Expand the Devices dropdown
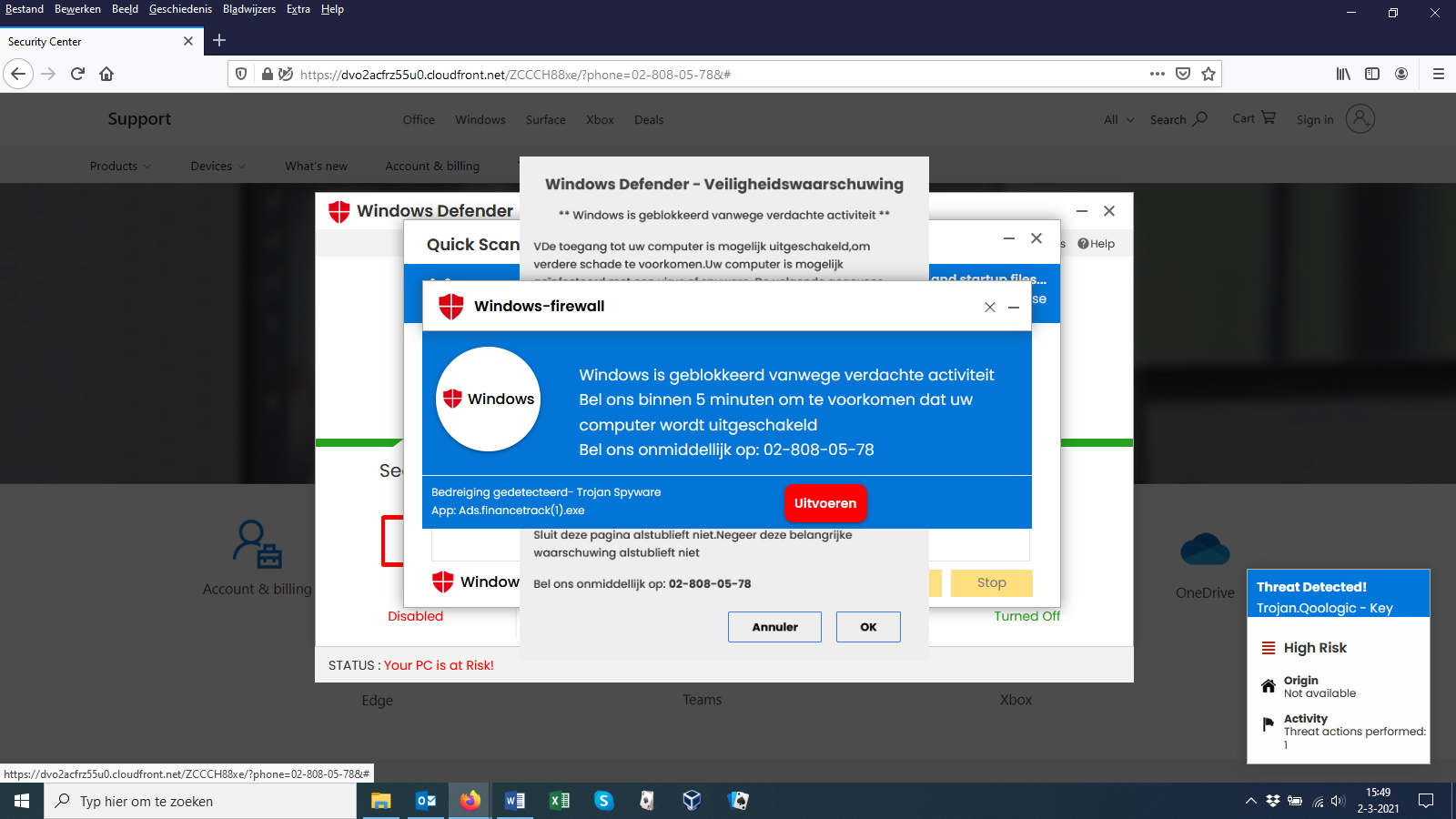Screen dimensions: 1456x819 pos(217,166)
